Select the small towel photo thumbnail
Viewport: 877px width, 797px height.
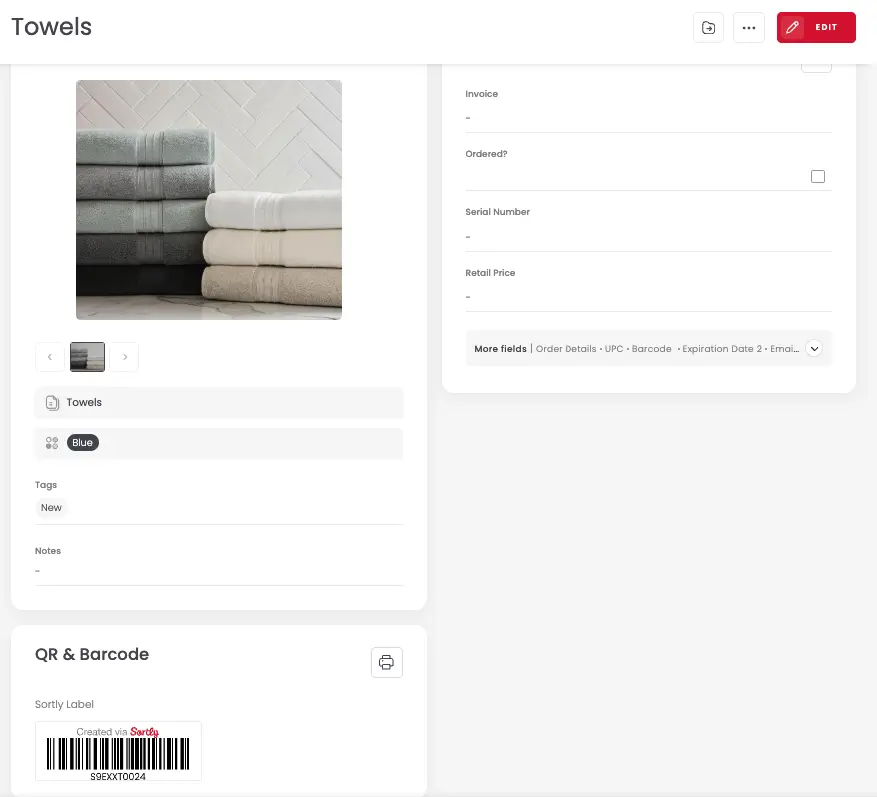click(87, 357)
